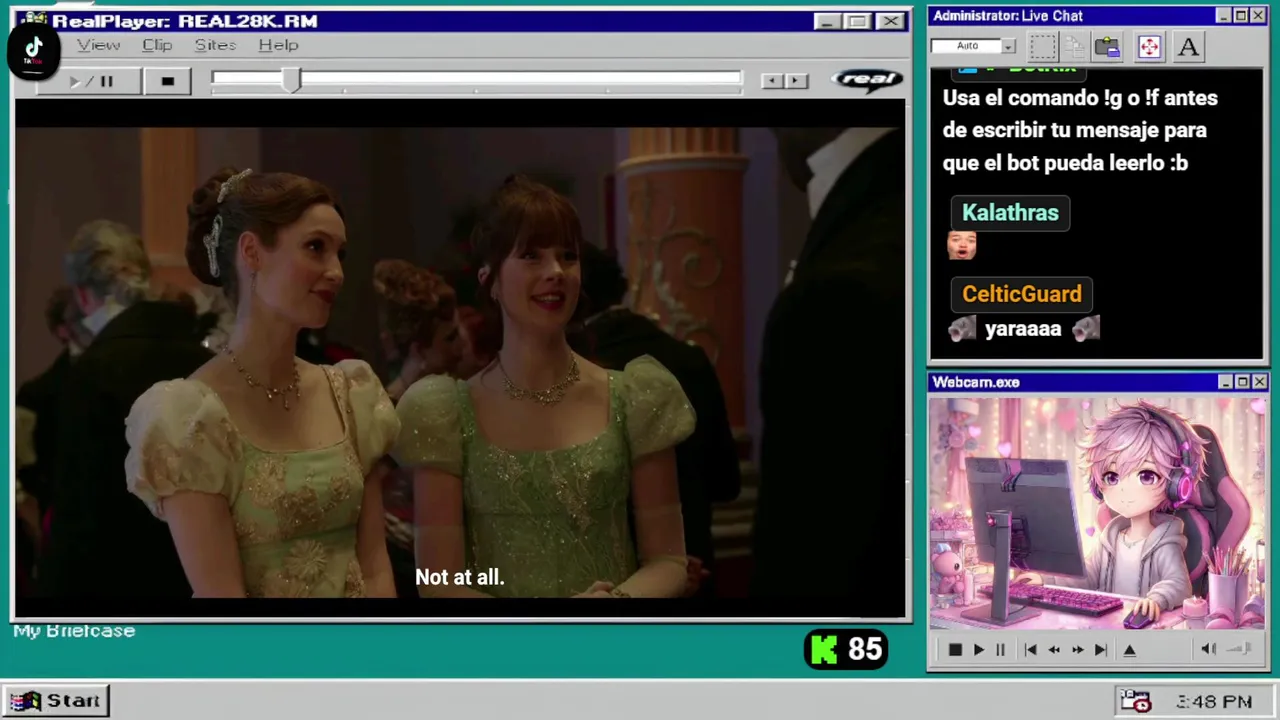Click the RealPlayer video display area
1280x720 pixels.
click(460, 360)
